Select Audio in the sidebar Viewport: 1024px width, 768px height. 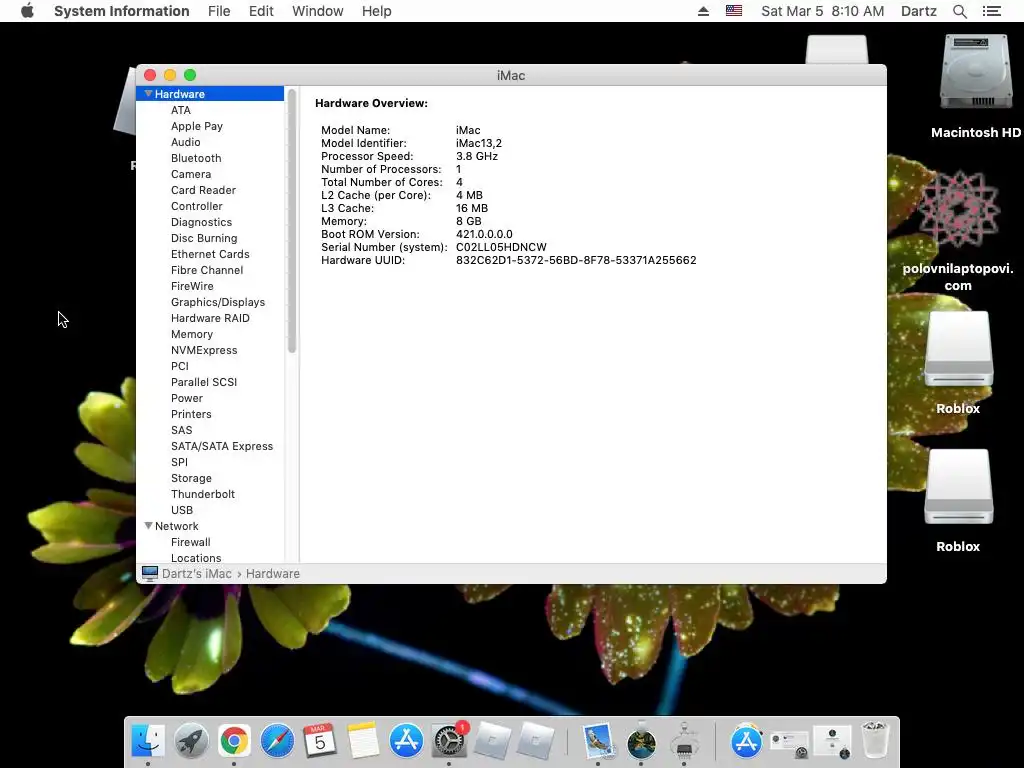(185, 142)
